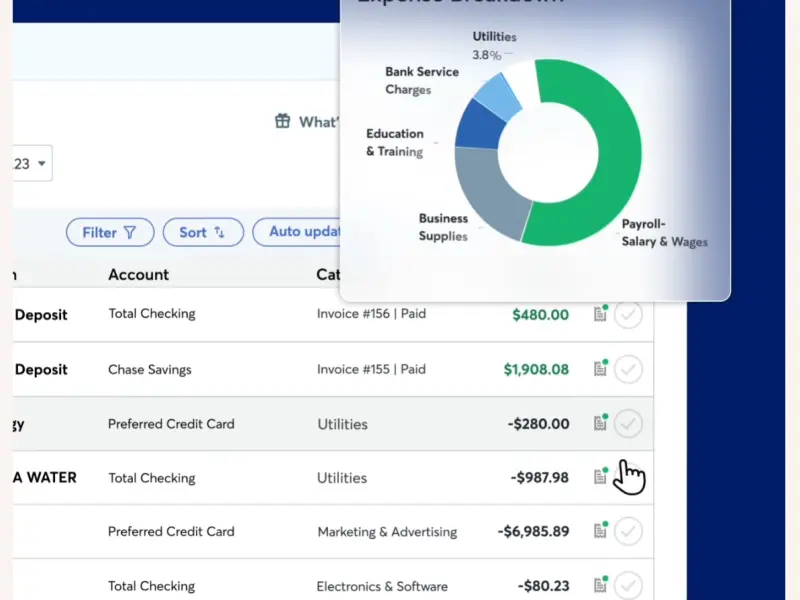Click receipt icon on the -$80.23 row

click(x=600, y=585)
